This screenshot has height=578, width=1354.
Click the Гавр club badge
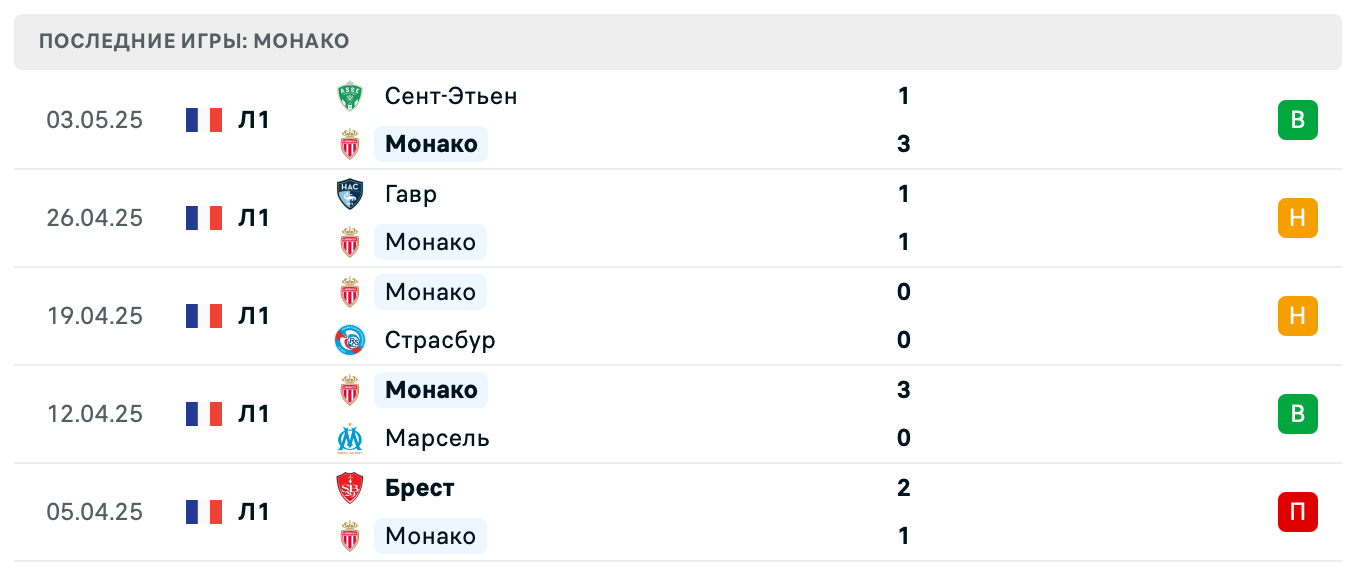(x=351, y=194)
